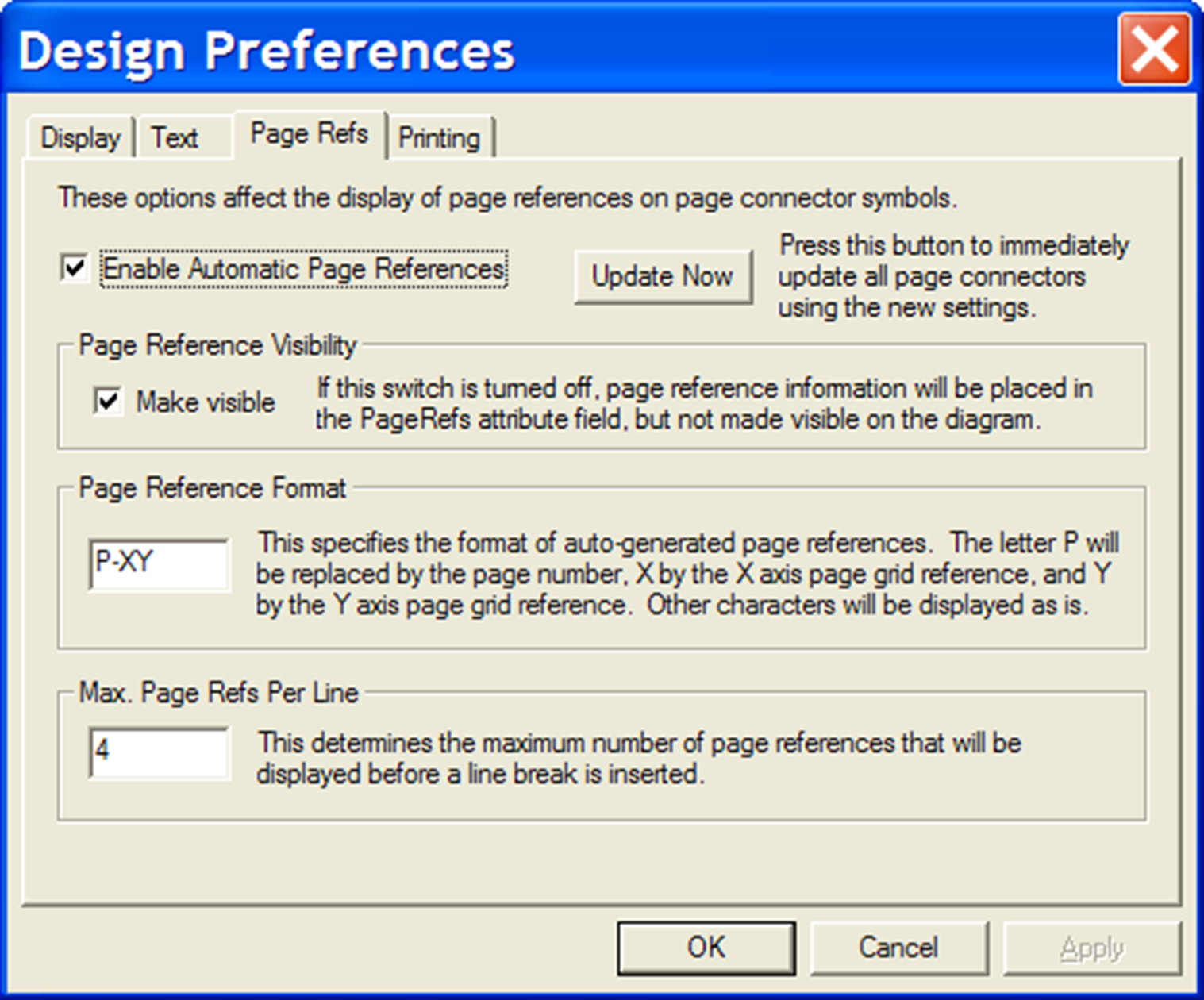Click the Enable Automatic Page References label
Viewport: 1204px width, 1000px height.
[304, 269]
